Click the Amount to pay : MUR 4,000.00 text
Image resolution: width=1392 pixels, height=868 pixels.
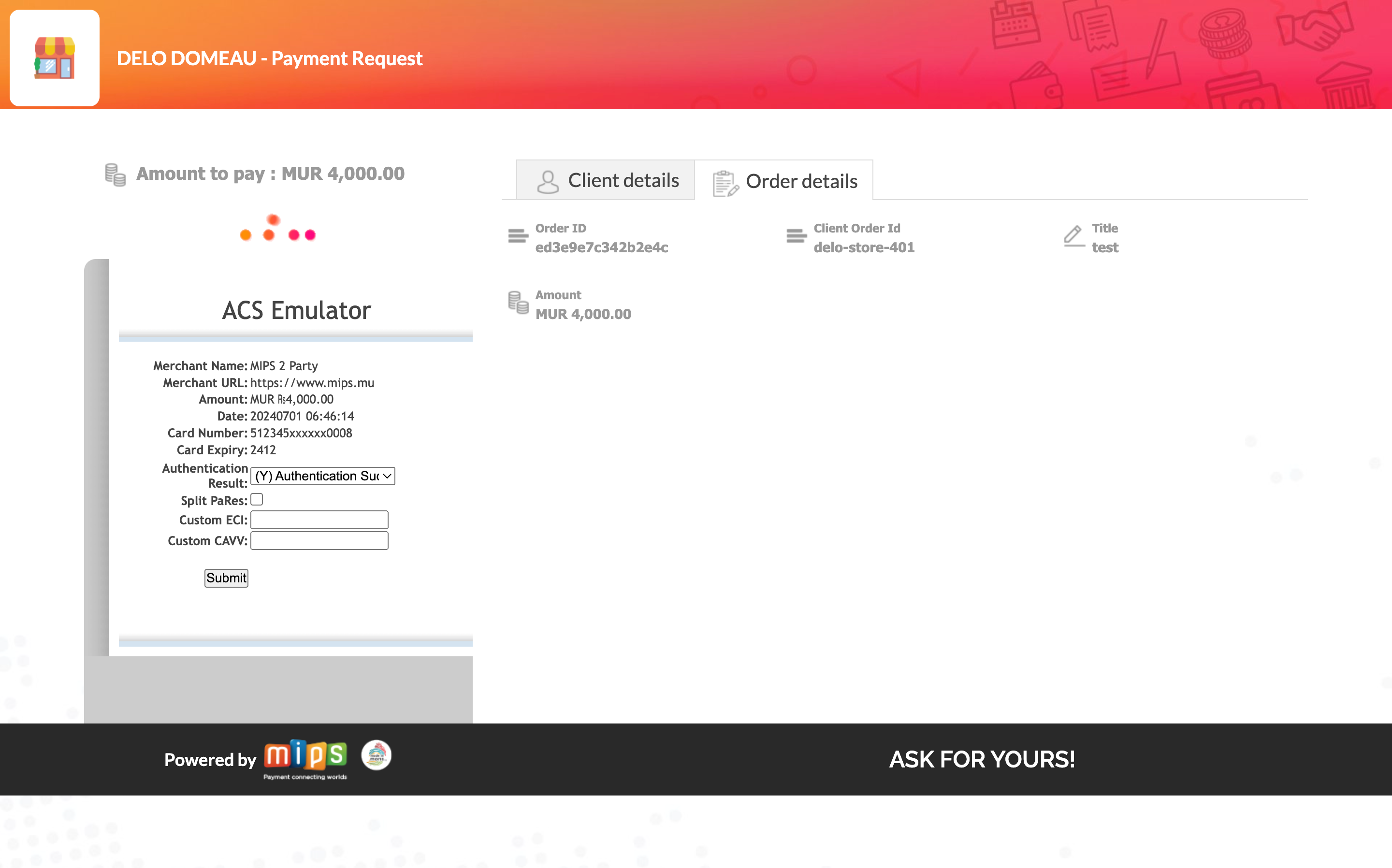coord(270,174)
